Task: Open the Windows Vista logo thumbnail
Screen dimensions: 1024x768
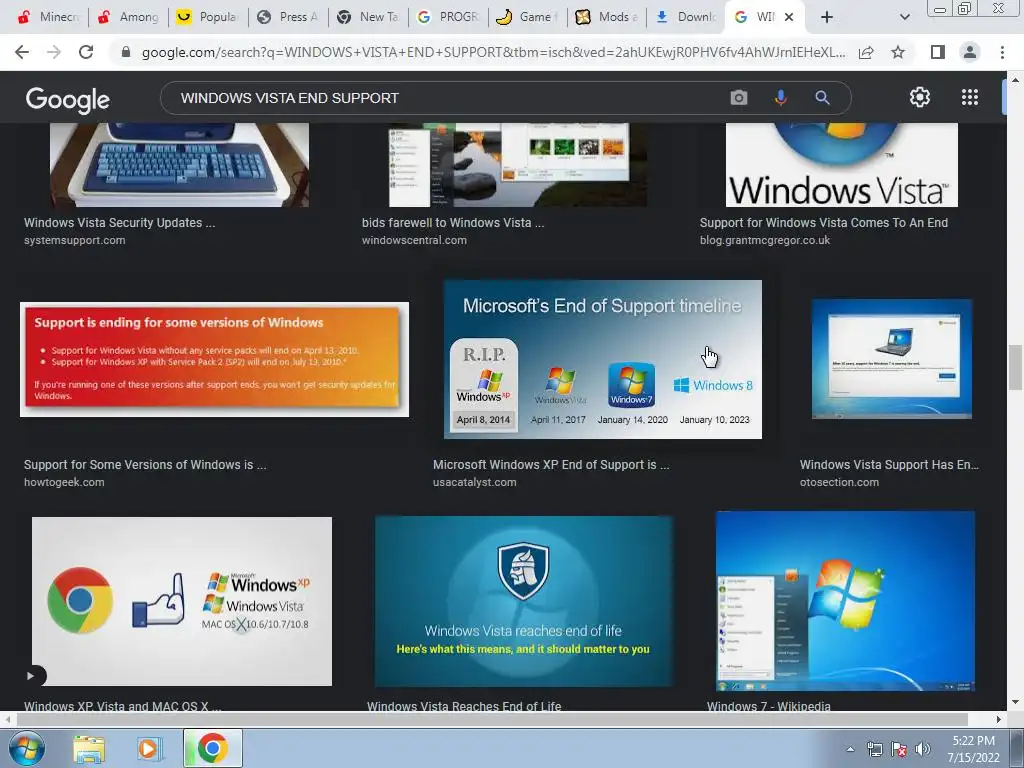Action: [x=842, y=165]
